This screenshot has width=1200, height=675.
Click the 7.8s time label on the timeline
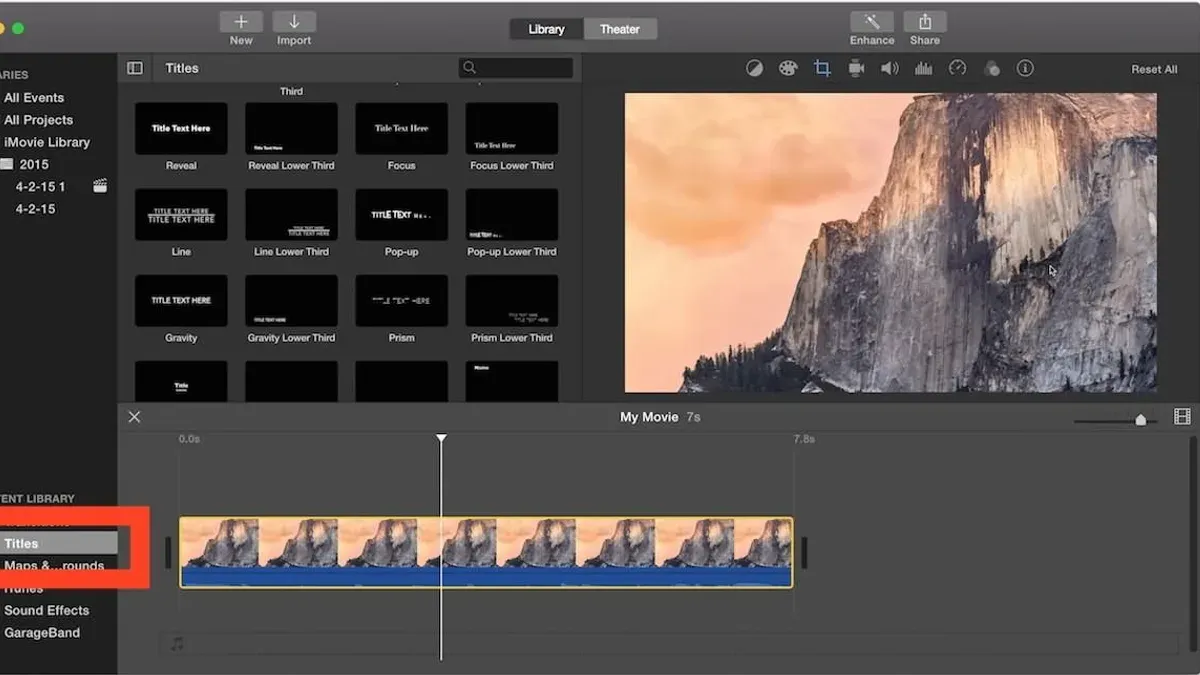click(804, 439)
